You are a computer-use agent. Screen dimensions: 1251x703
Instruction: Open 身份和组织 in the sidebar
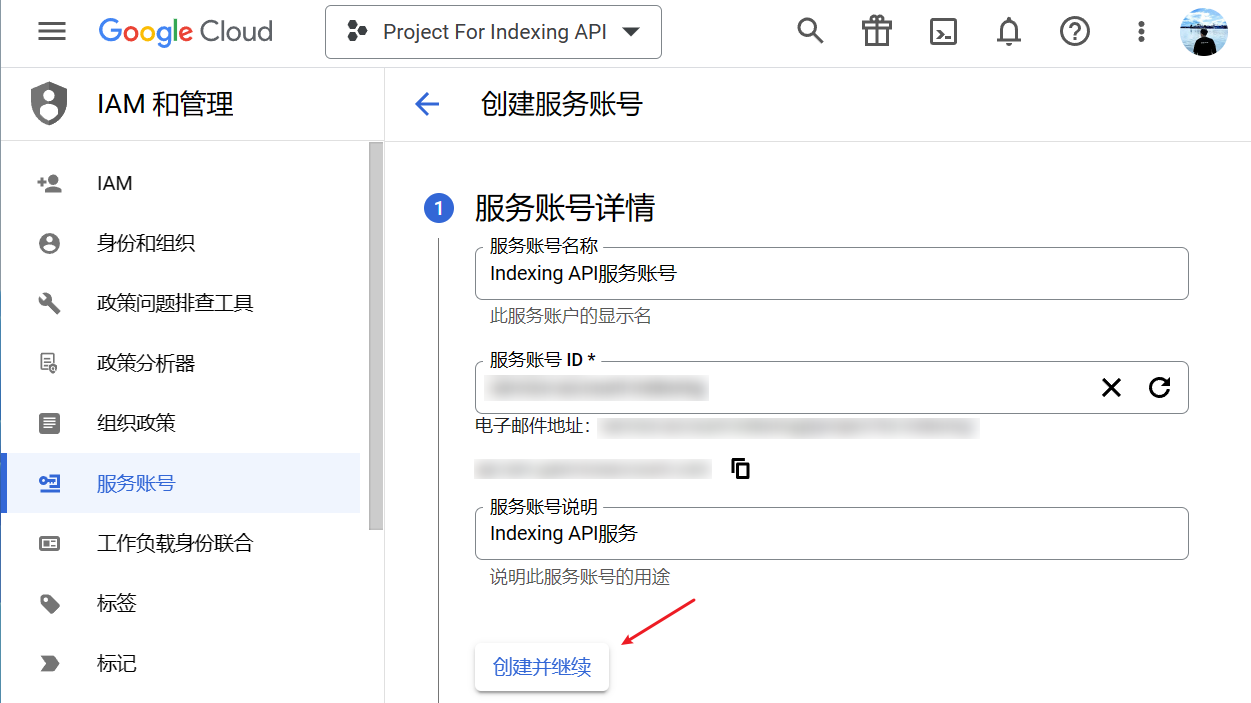point(146,243)
